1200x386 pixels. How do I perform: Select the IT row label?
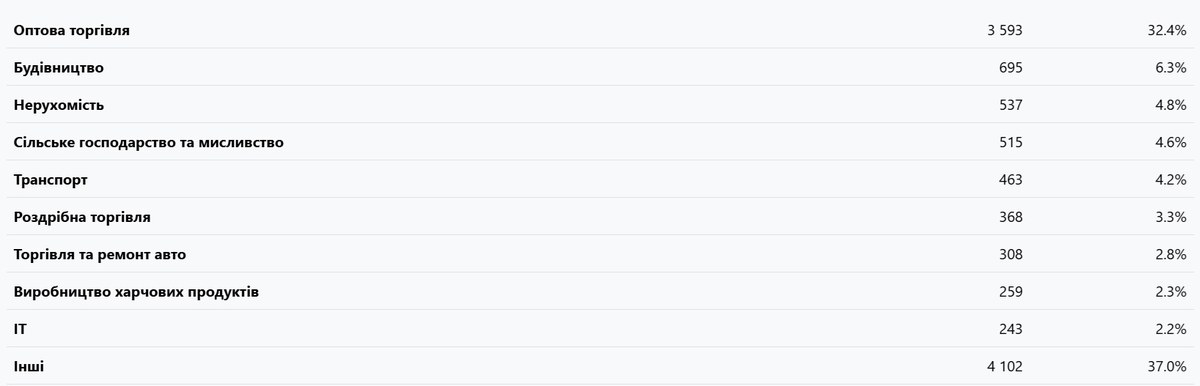click(20, 329)
